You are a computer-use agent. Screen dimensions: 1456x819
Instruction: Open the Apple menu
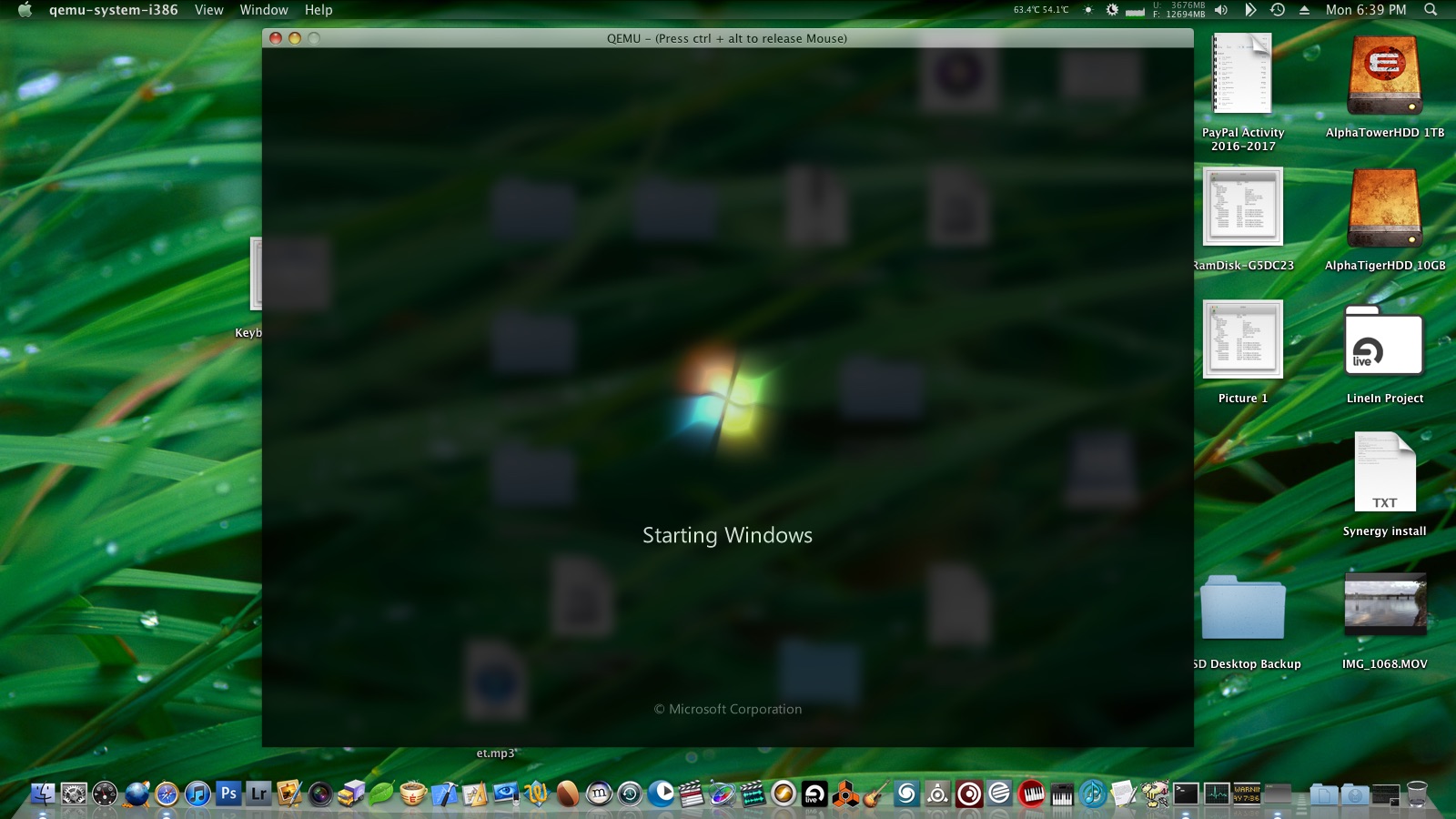[x=25, y=10]
